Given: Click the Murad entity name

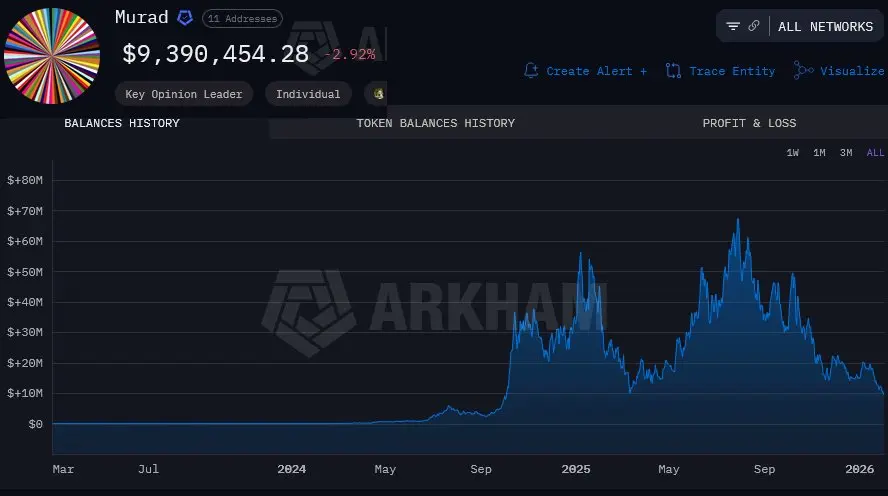Looking at the screenshot, I should click(x=142, y=17).
